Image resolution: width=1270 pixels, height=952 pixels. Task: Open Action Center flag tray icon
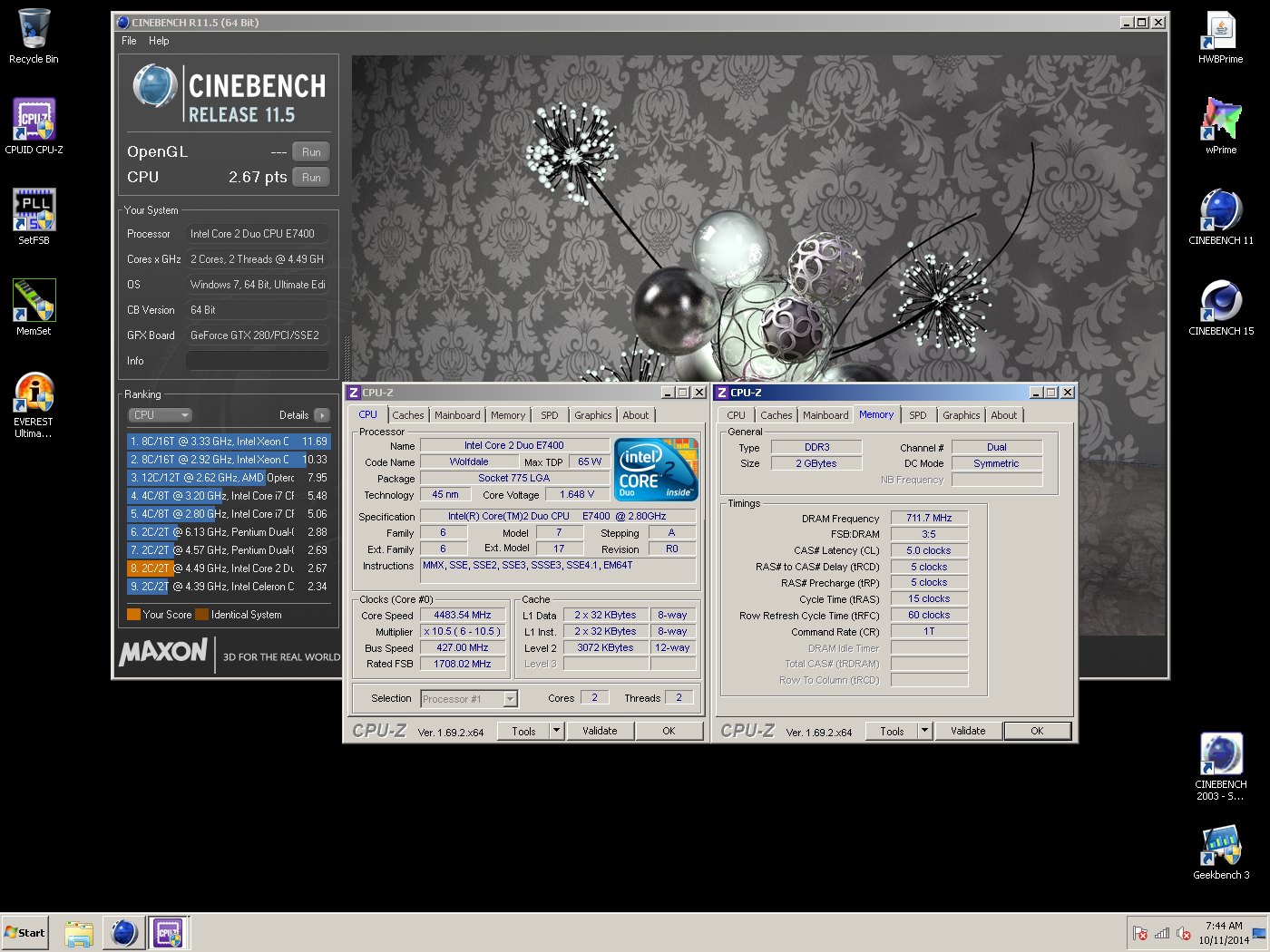(x=1140, y=933)
